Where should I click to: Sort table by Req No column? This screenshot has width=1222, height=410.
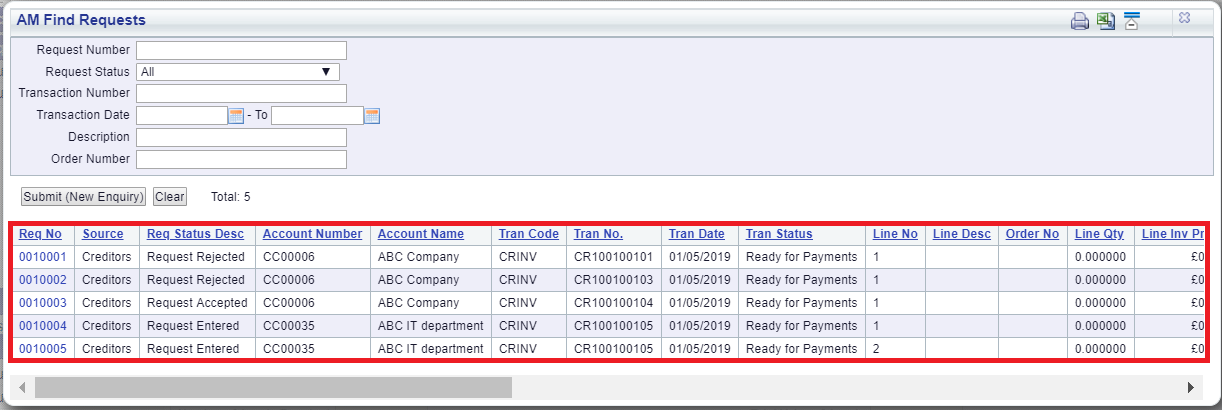click(40, 234)
